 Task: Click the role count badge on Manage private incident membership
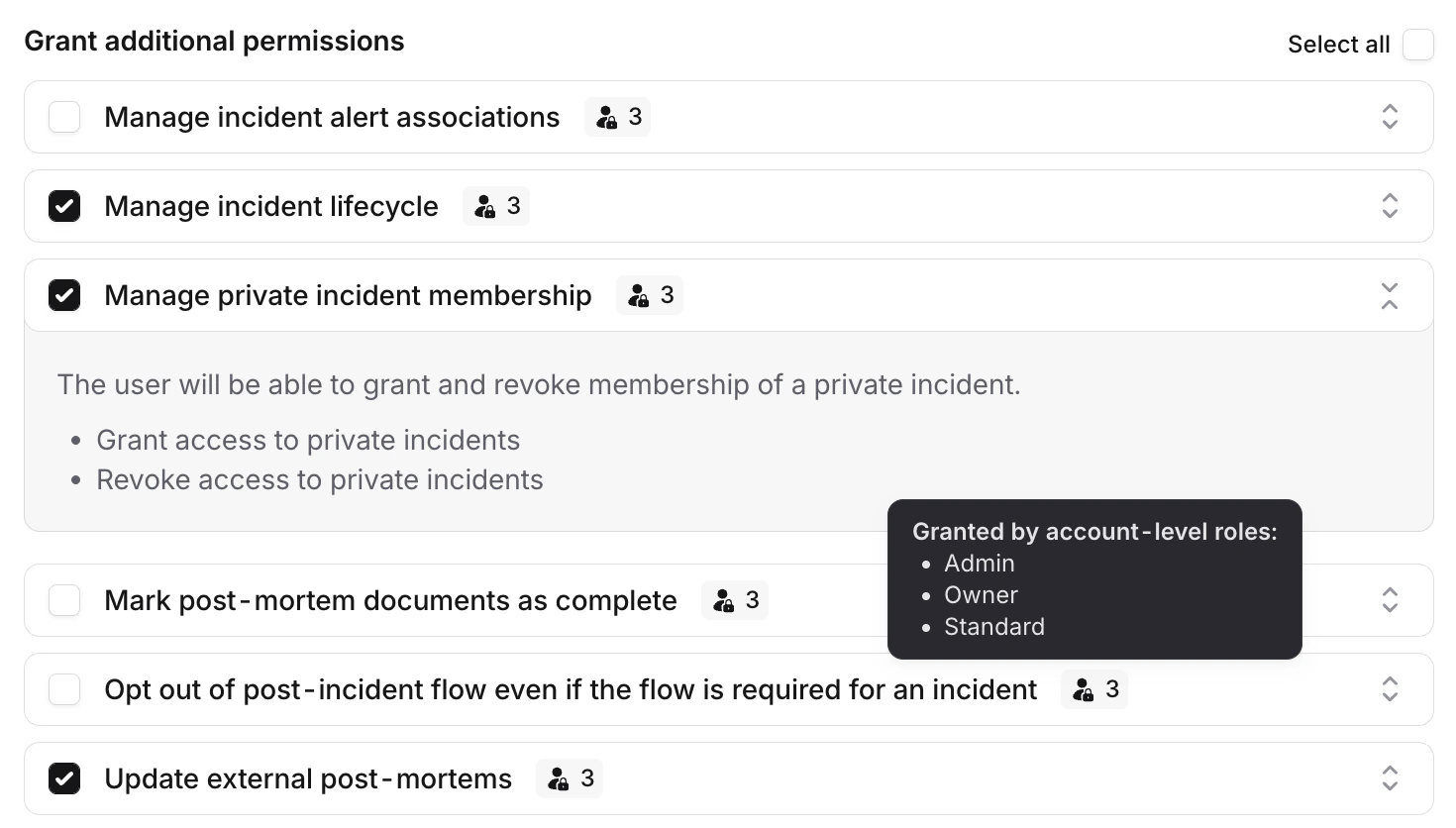point(650,294)
